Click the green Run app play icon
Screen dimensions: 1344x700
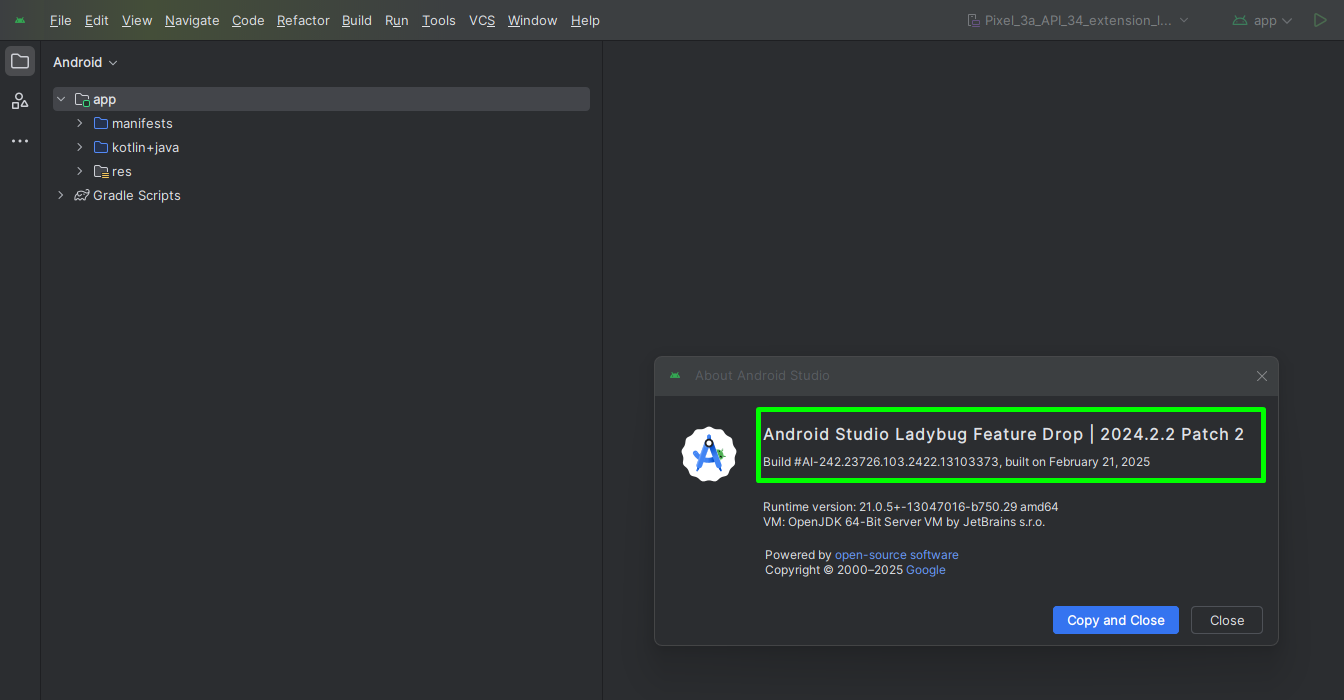[1320, 20]
